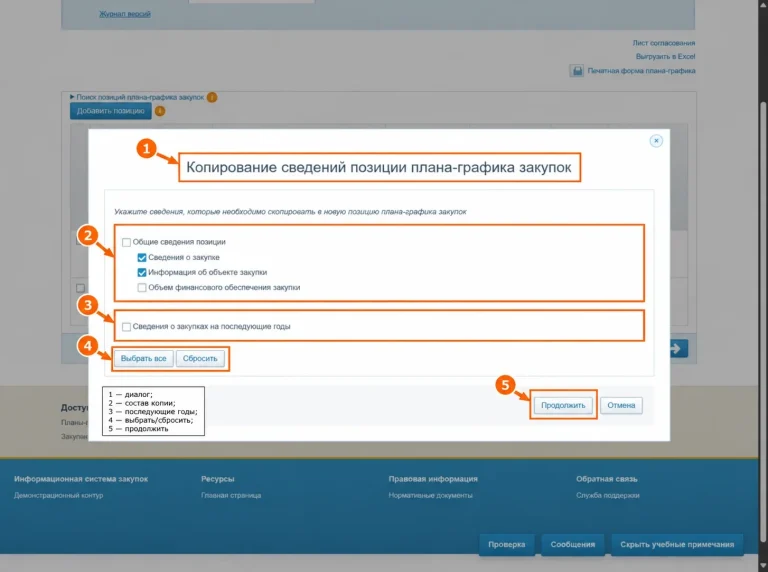
Task: Open Лист согласования link
Action: pos(664,43)
